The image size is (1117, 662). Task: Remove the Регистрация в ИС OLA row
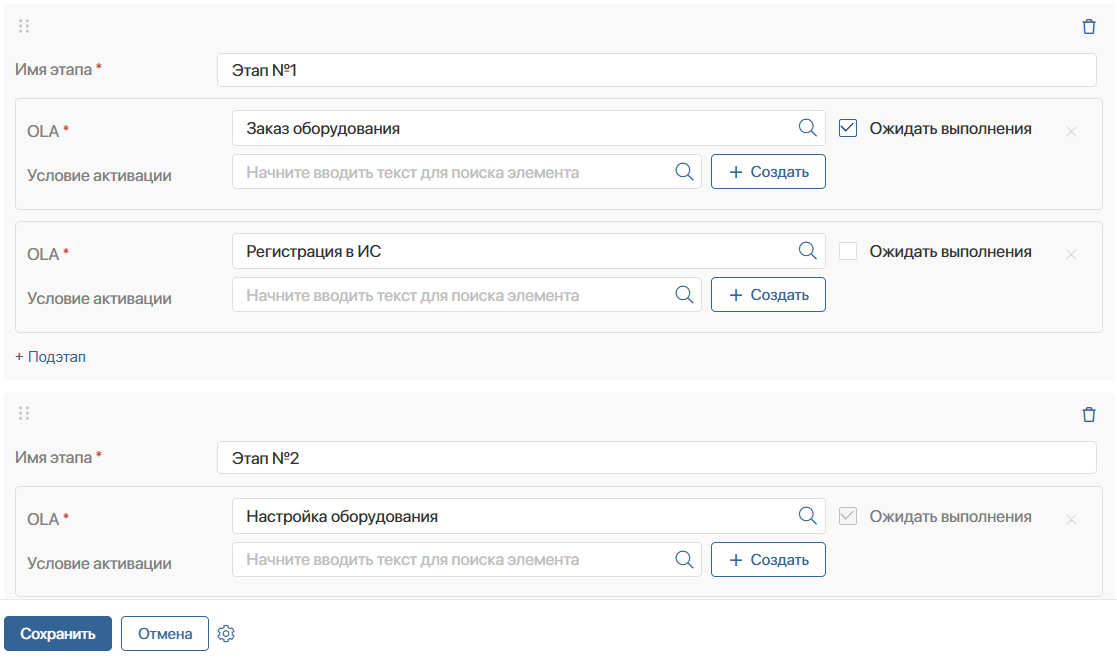coord(1071,254)
